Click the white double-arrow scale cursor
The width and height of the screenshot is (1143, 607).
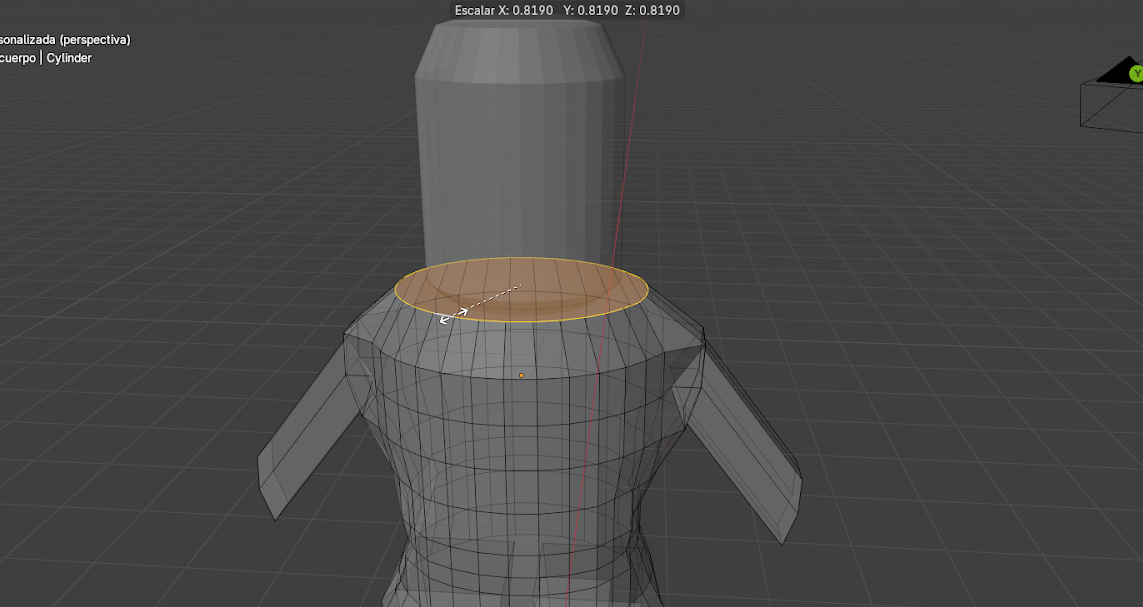(453, 314)
